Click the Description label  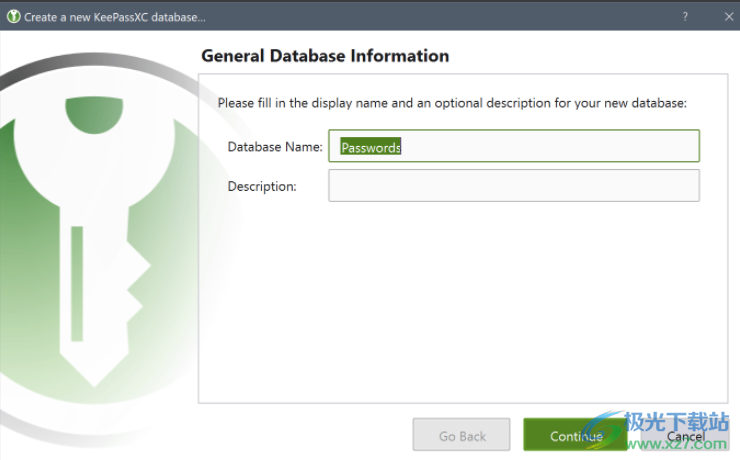pyautogui.click(x=262, y=186)
